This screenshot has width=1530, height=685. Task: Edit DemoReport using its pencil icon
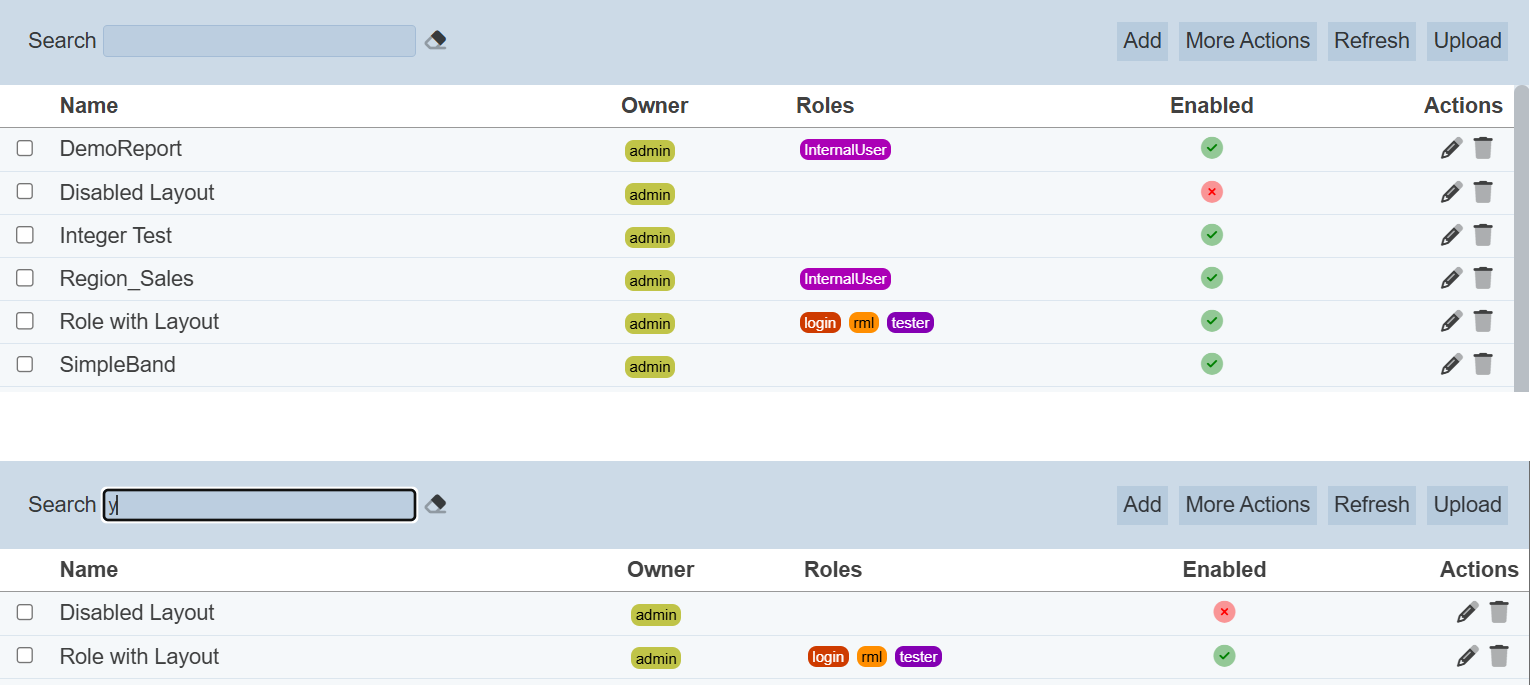click(1451, 149)
